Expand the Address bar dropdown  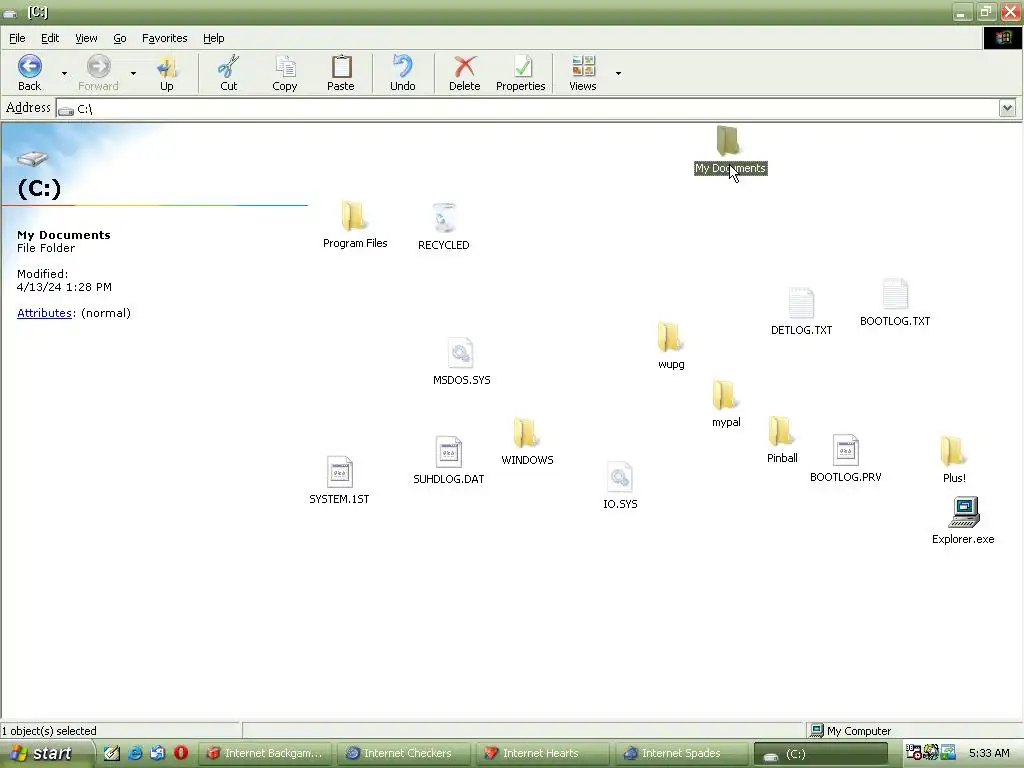(1007, 108)
